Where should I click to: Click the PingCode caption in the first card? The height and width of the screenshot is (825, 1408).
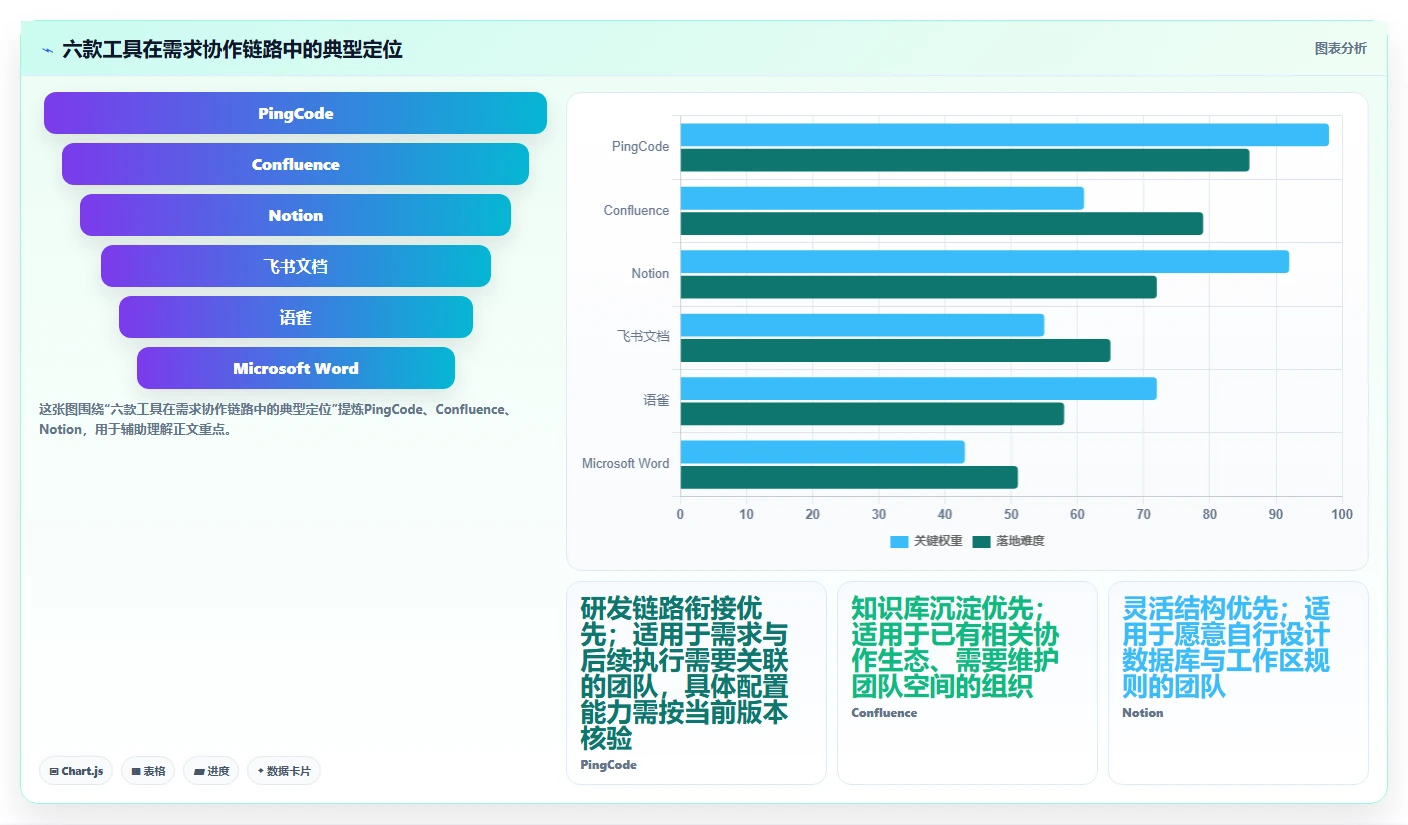(608, 765)
